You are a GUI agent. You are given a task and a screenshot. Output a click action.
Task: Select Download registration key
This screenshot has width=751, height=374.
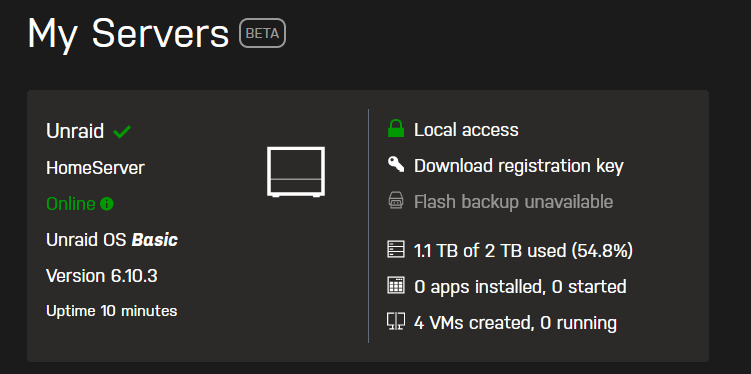(519, 166)
